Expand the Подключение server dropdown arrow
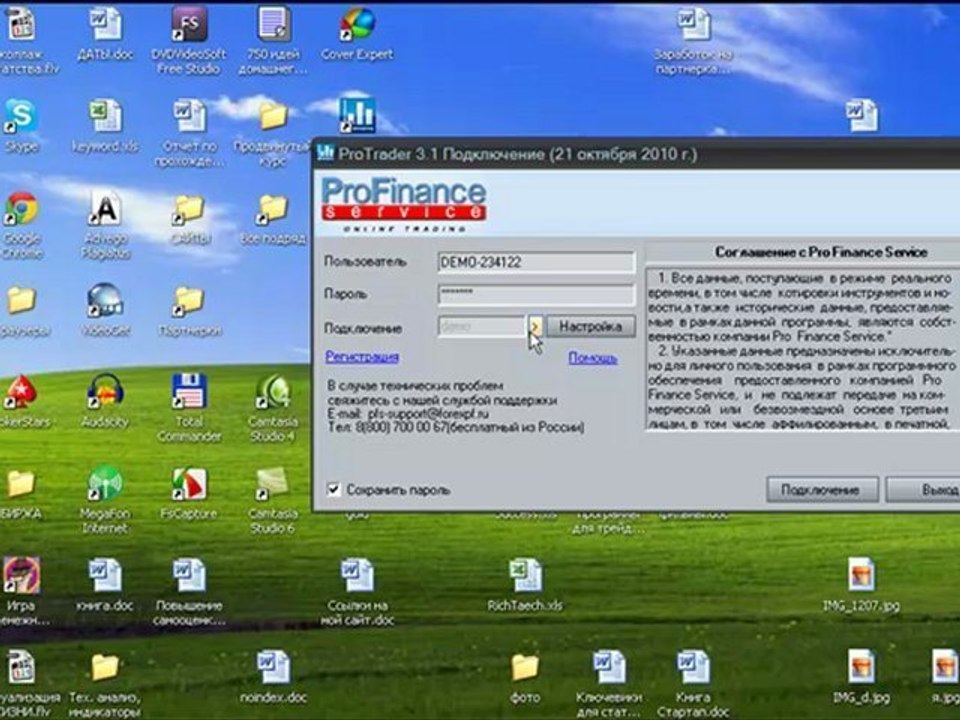This screenshot has height=720, width=960. [x=536, y=326]
